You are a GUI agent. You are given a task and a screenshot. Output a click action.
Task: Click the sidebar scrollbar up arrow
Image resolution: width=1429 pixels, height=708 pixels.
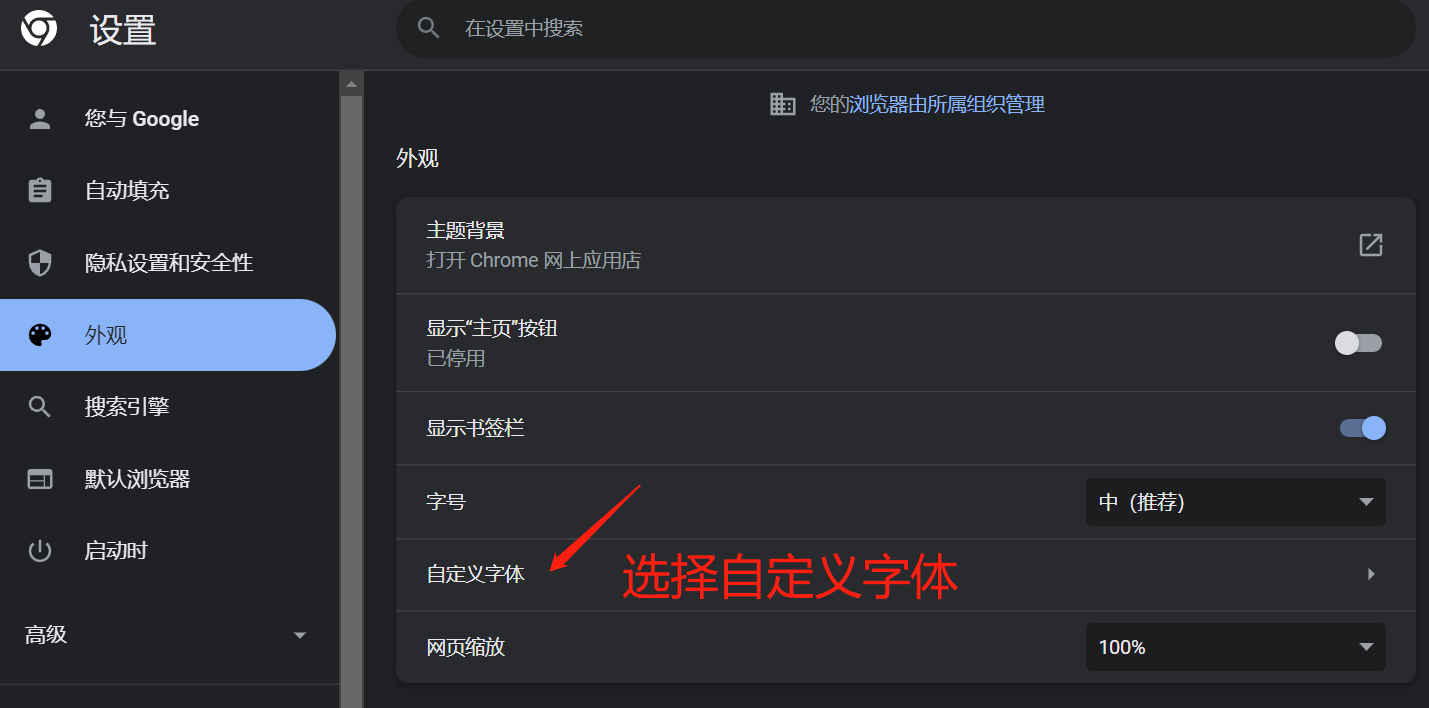[x=351, y=84]
